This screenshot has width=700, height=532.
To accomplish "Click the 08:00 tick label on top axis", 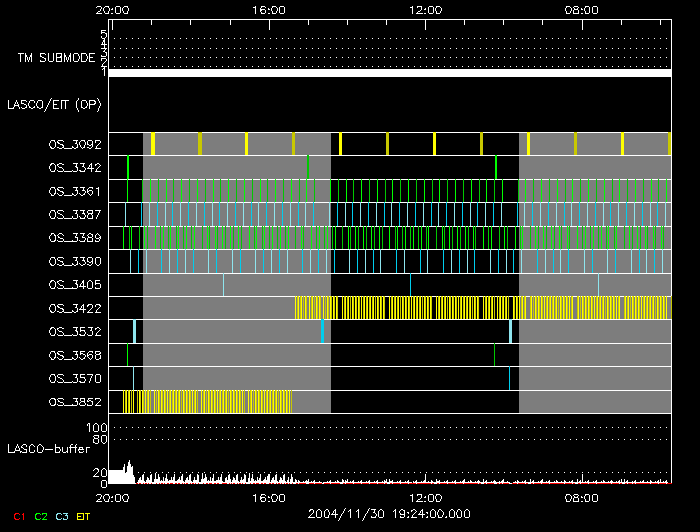I will (x=582, y=10).
